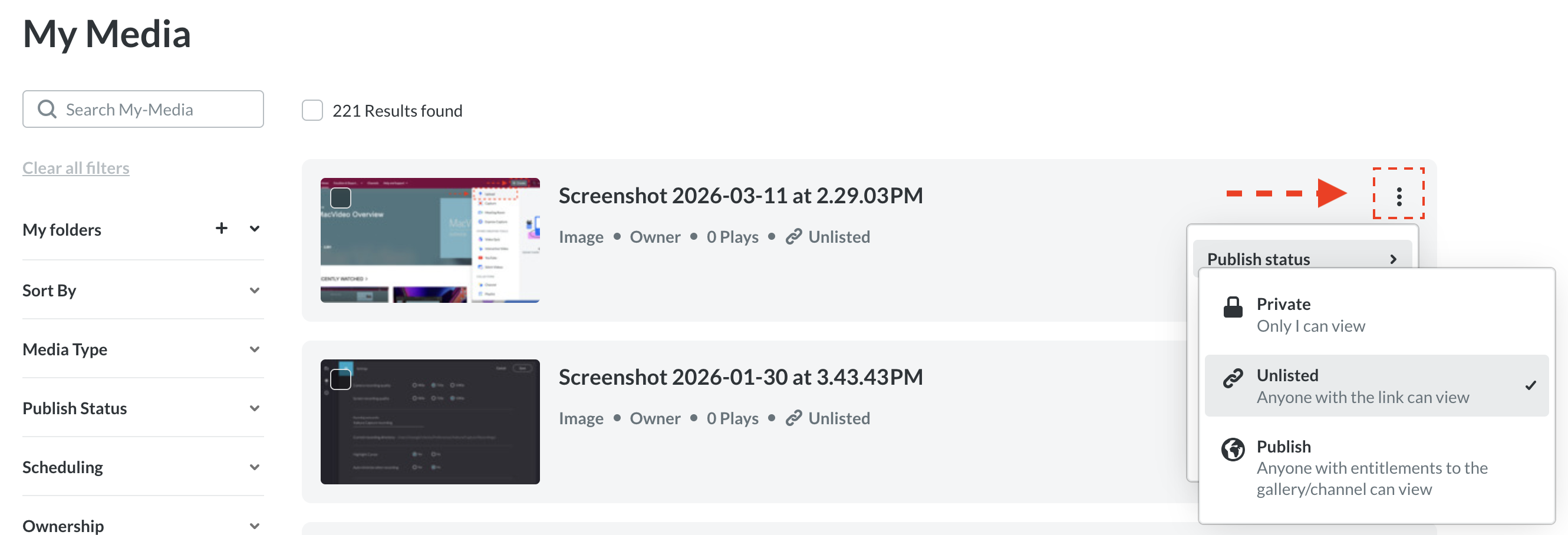The height and width of the screenshot is (535, 1568).
Task: Check the box on the 3.43.43PM screenshot thumbnail
Action: [x=340, y=379]
